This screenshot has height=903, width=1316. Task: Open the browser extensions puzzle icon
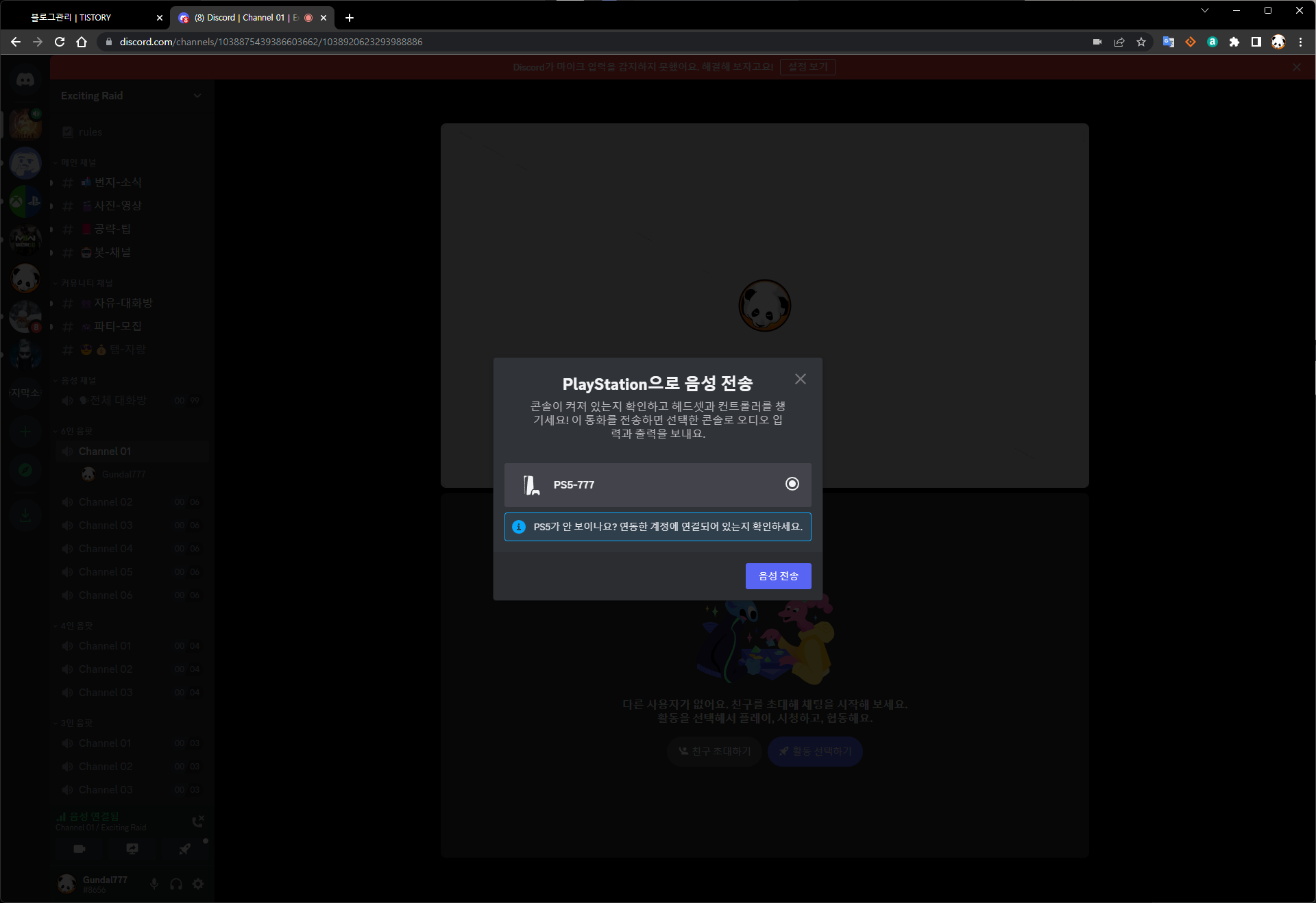(1234, 42)
